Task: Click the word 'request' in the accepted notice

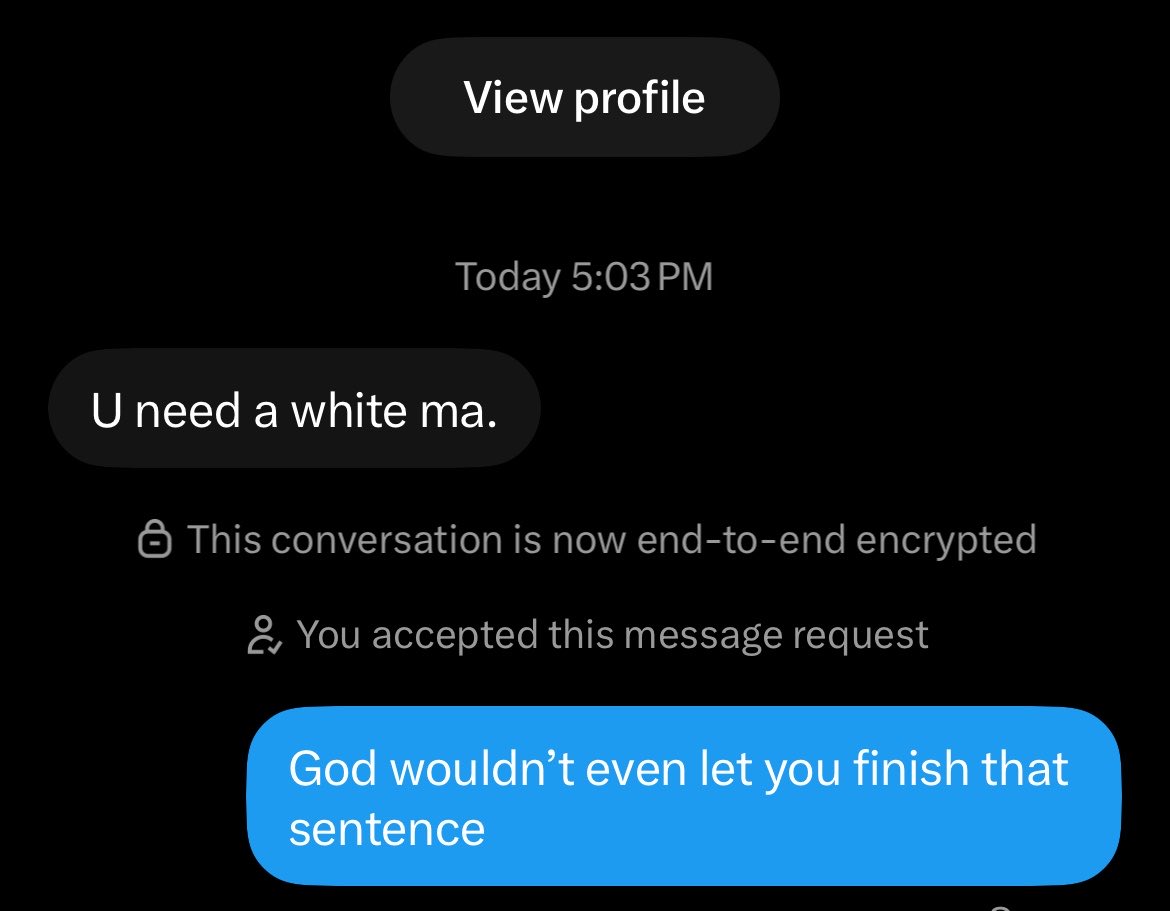Action: tap(860, 636)
